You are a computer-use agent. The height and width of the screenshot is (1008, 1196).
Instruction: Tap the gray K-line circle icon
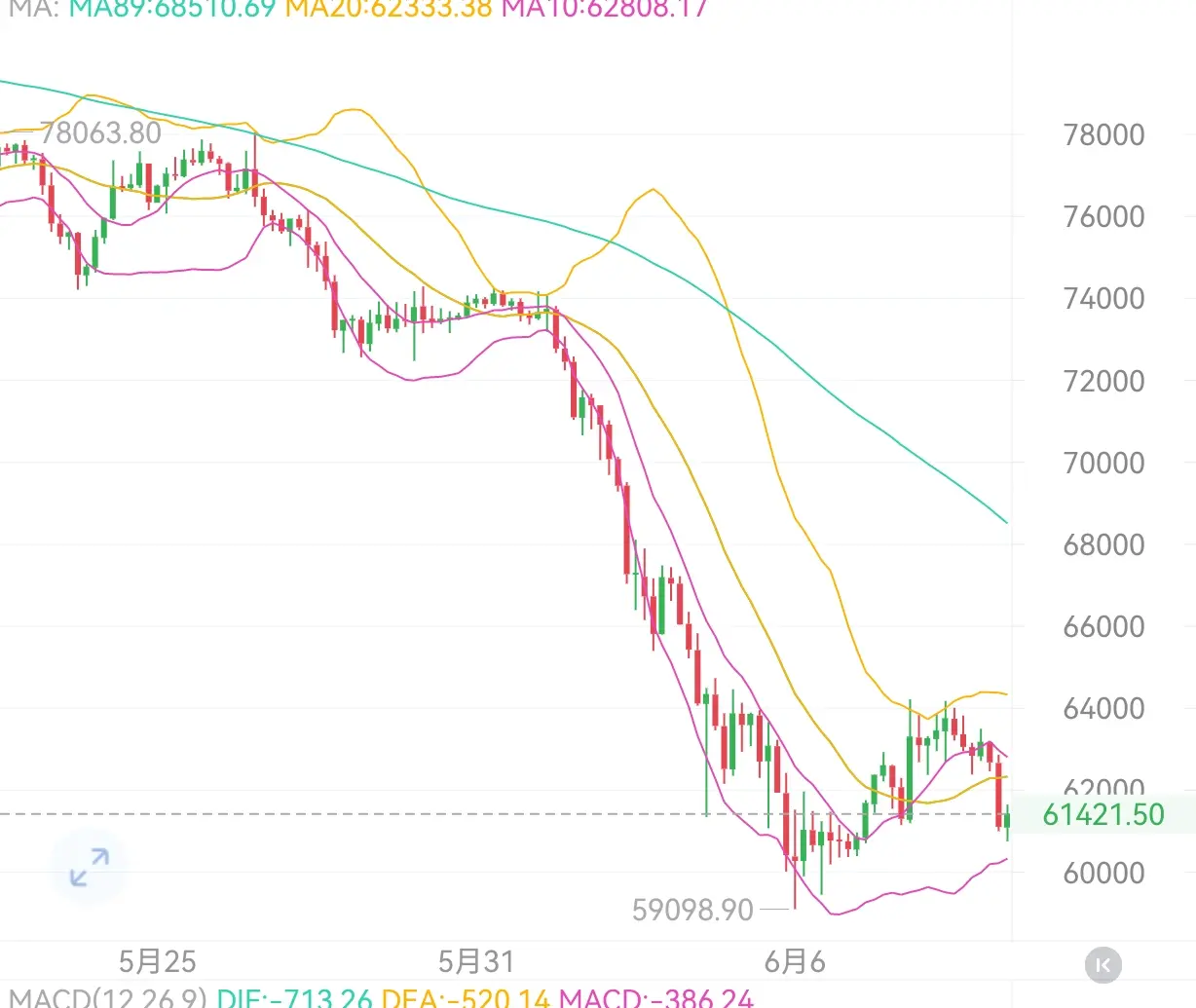tap(1103, 965)
